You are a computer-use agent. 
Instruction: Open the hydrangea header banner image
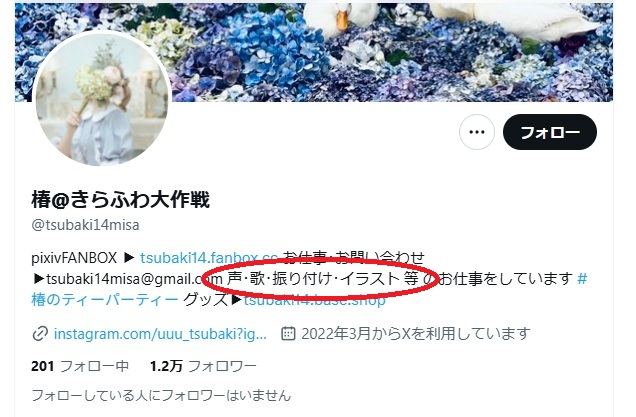click(314, 52)
